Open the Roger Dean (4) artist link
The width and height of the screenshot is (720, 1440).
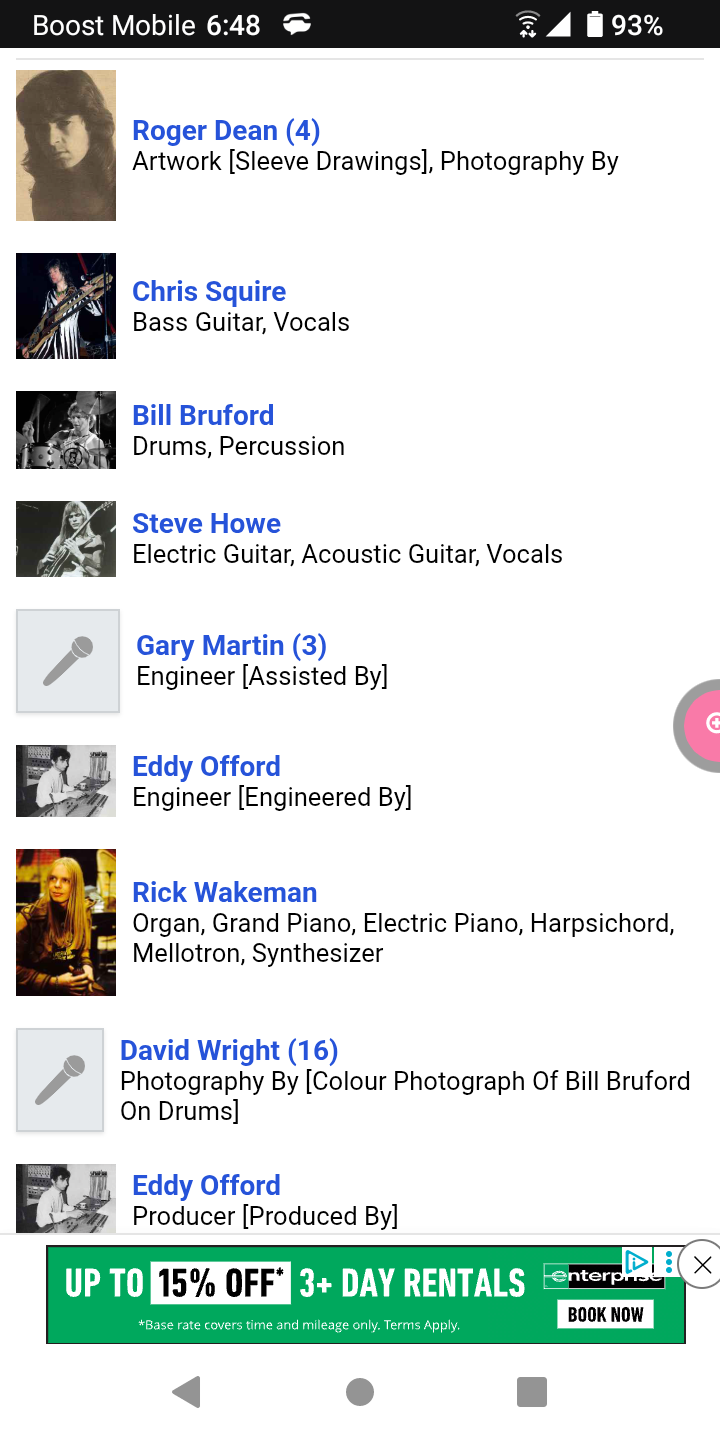coord(226,130)
